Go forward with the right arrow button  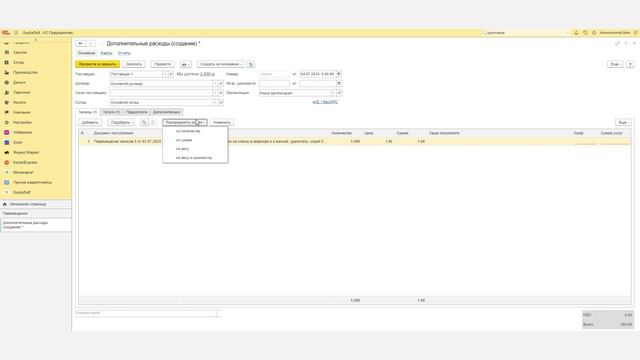point(91,43)
